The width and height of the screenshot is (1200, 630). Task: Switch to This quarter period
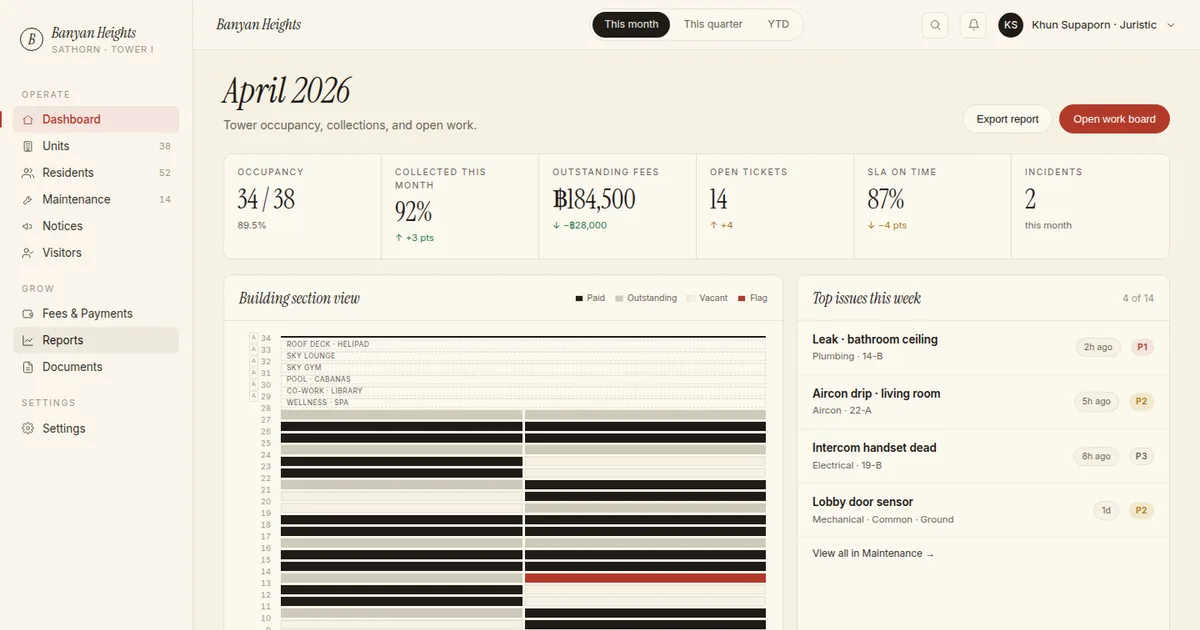(x=713, y=25)
